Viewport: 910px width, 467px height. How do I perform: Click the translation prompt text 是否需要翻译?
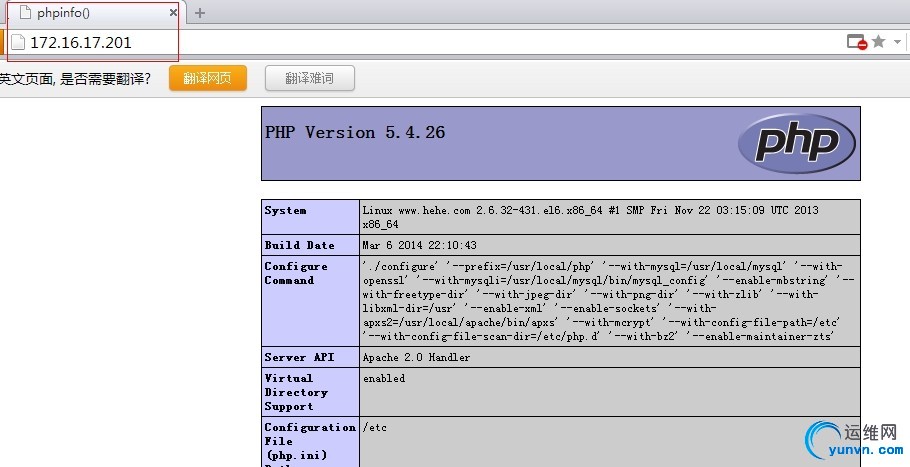point(106,78)
